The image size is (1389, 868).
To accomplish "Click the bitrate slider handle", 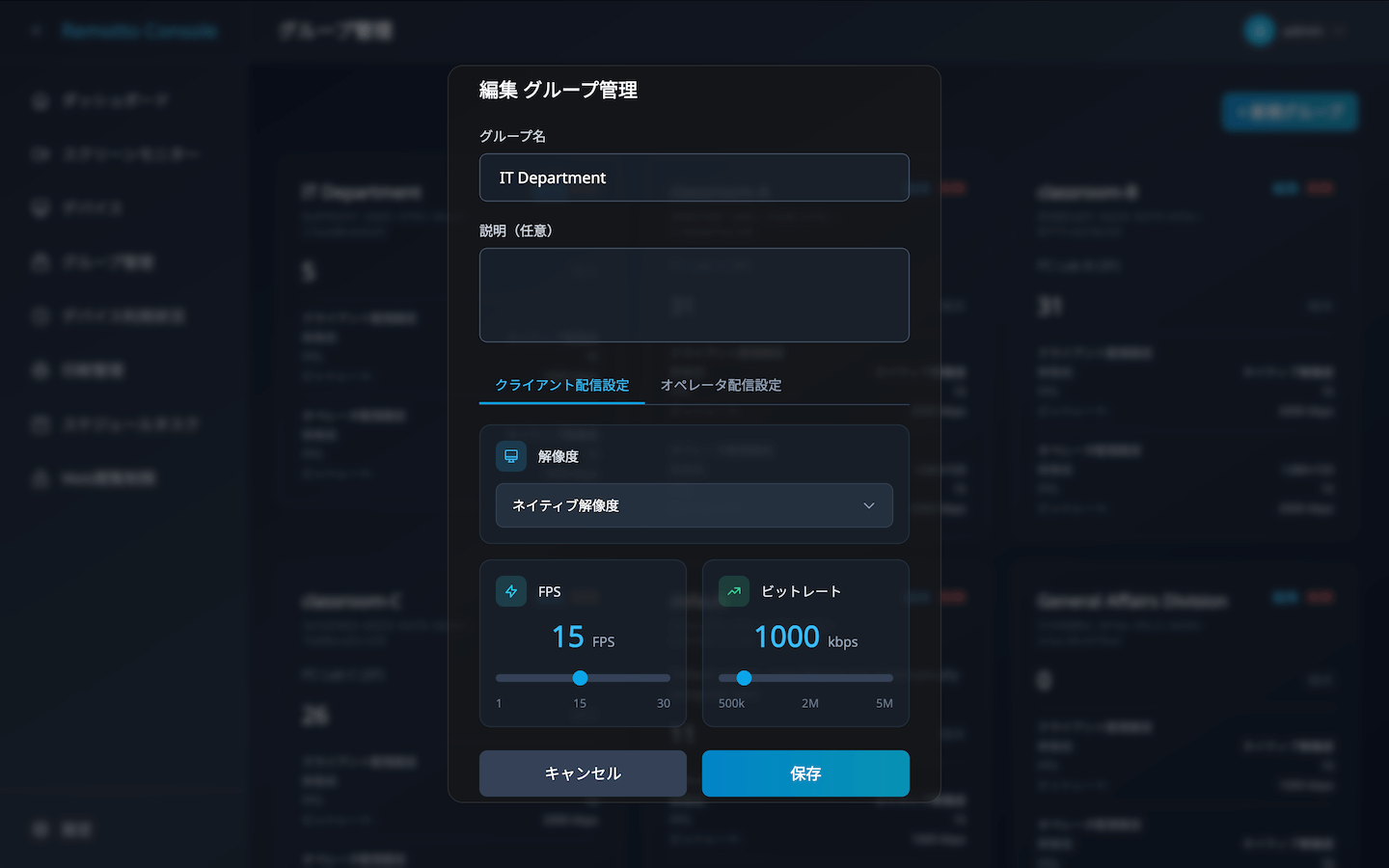I will tap(744, 678).
